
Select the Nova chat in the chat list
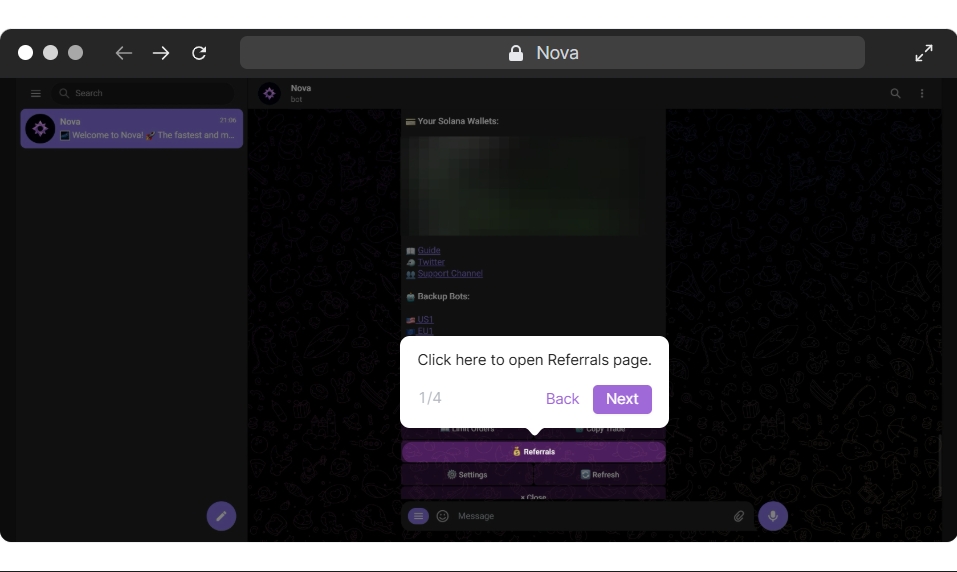[132, 129]
